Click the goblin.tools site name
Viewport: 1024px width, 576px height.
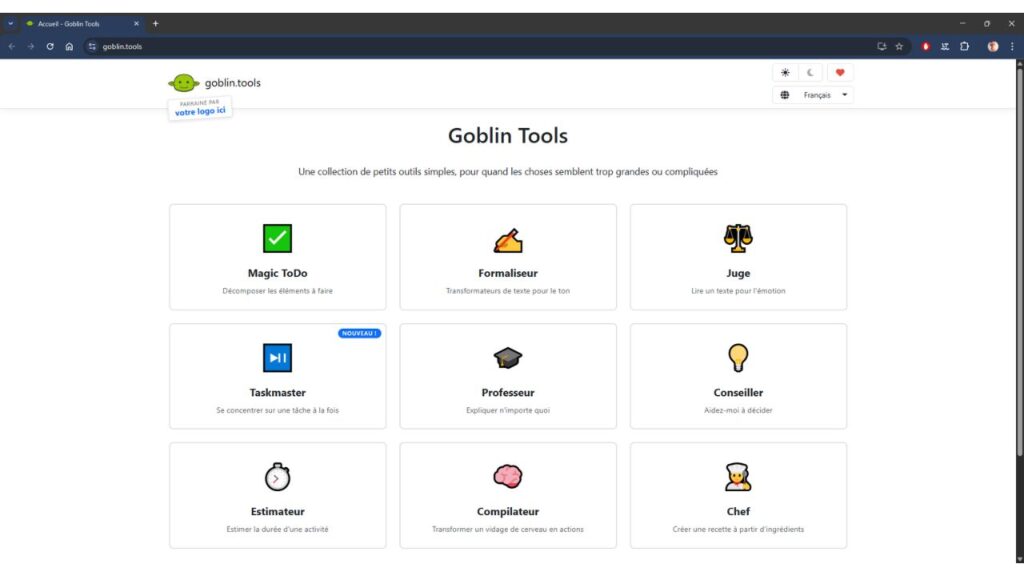click(232, 83)
